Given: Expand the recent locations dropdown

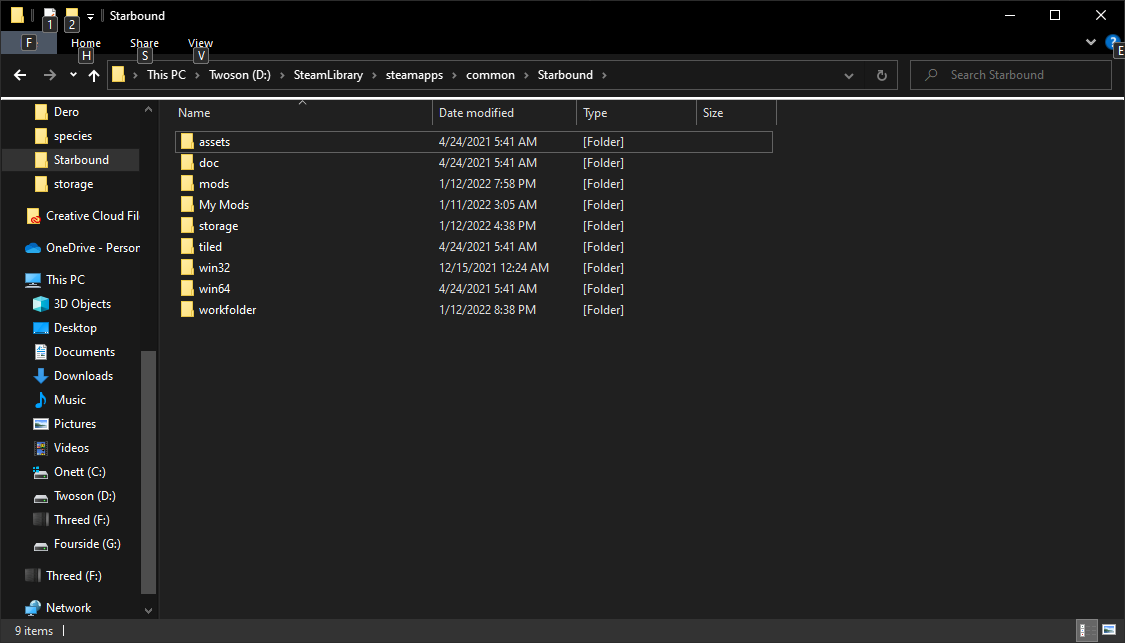Looking at the screenshot, I should coord(73,75).
